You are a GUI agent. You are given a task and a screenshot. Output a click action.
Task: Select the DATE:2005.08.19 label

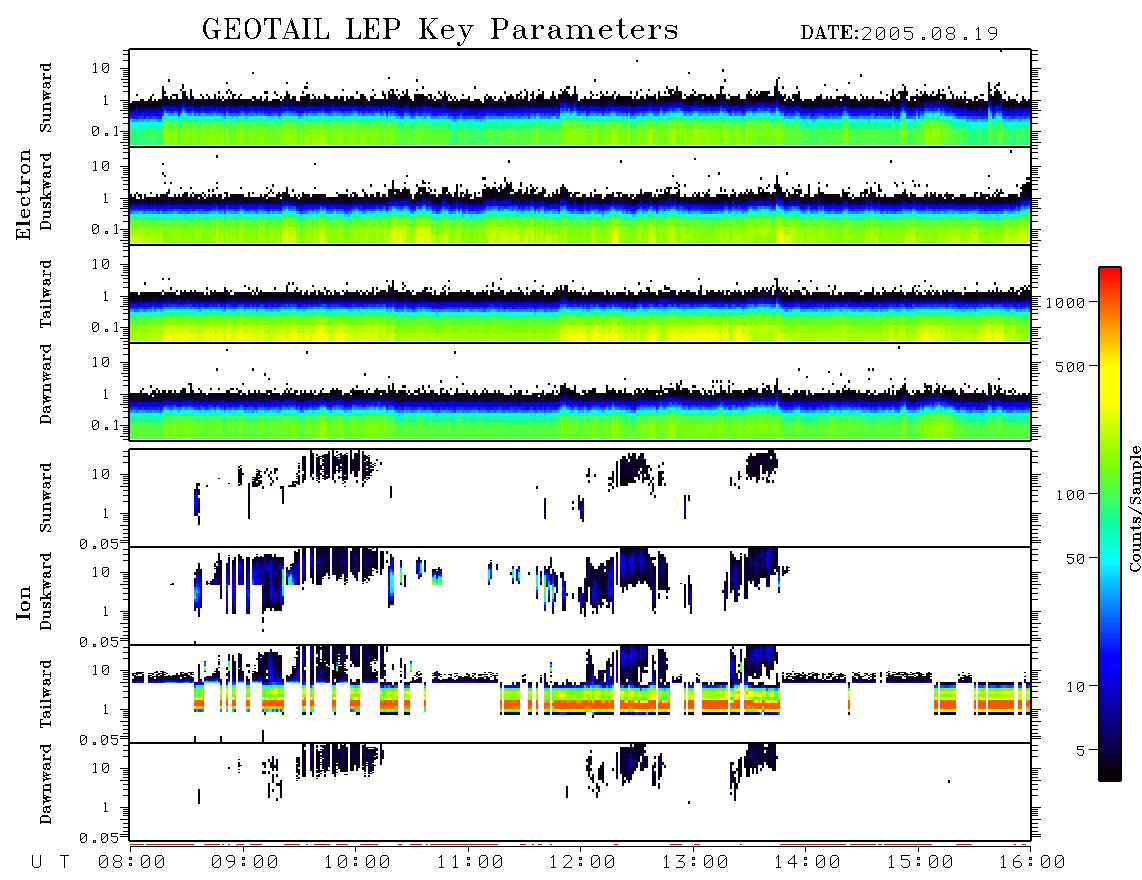pyautogui.click(x=899, y=34)
